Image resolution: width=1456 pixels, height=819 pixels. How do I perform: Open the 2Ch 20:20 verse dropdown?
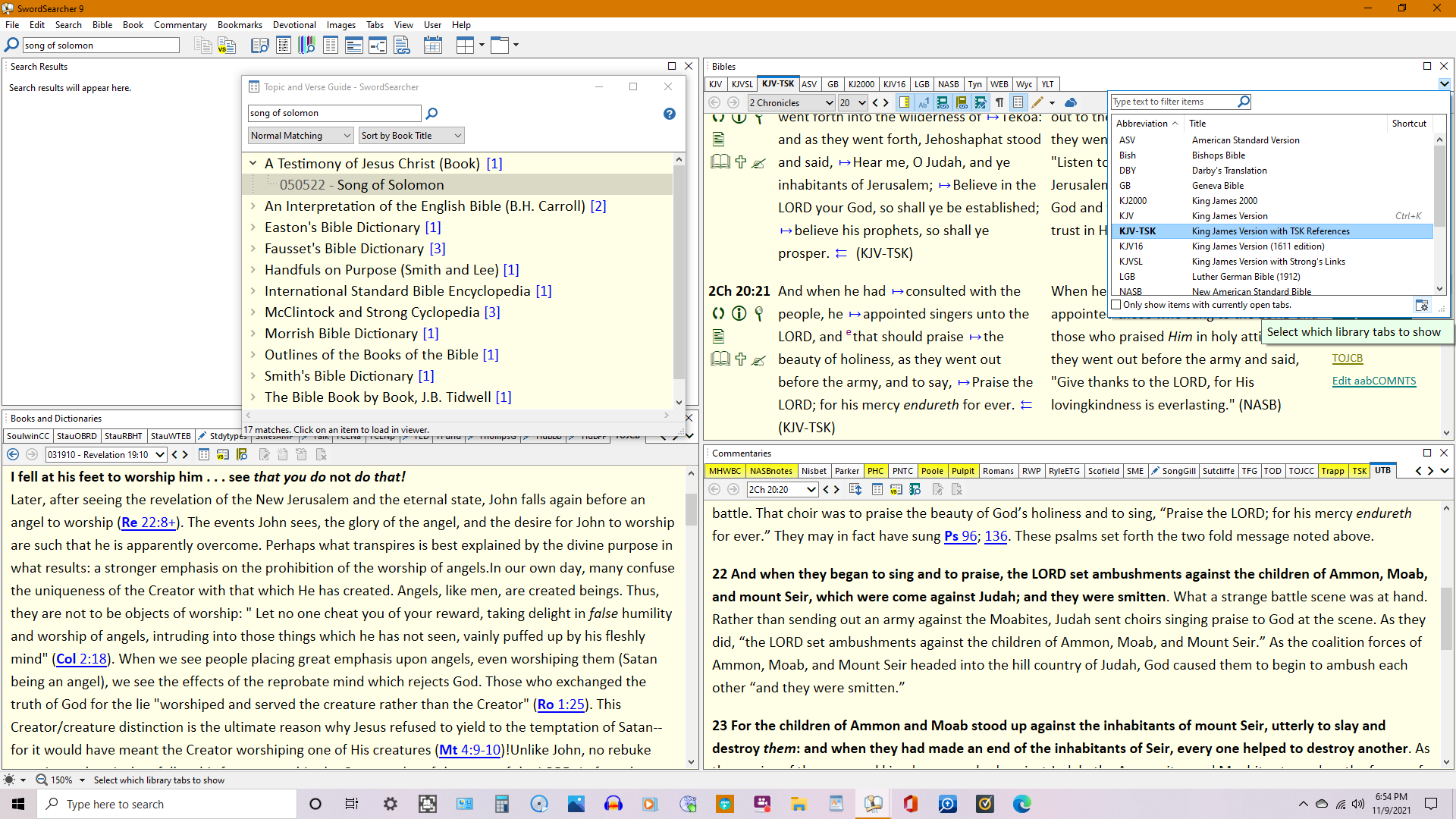pyautogui.click(x=782, y=489)
